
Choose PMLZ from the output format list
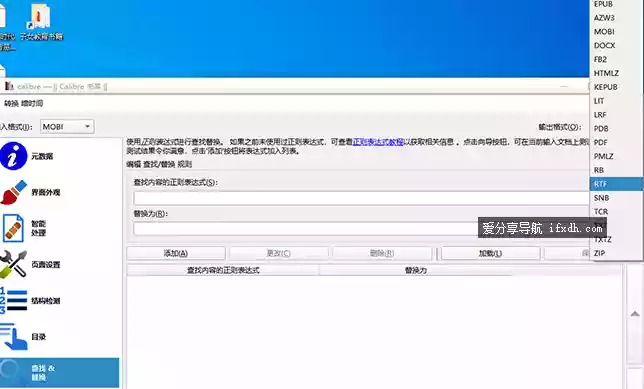tap(616, 156)
